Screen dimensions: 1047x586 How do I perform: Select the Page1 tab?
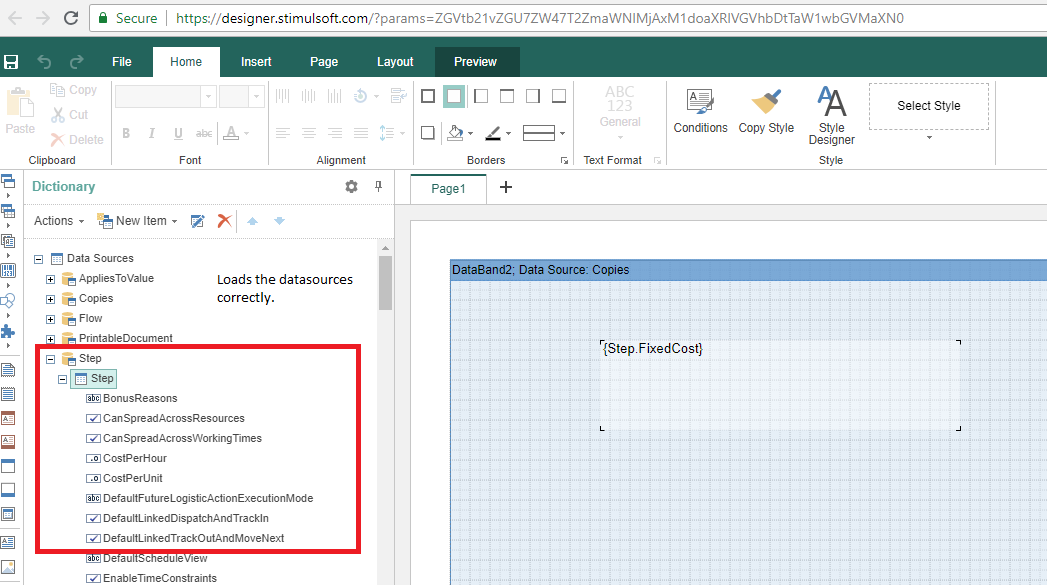(x=448, y=189)
